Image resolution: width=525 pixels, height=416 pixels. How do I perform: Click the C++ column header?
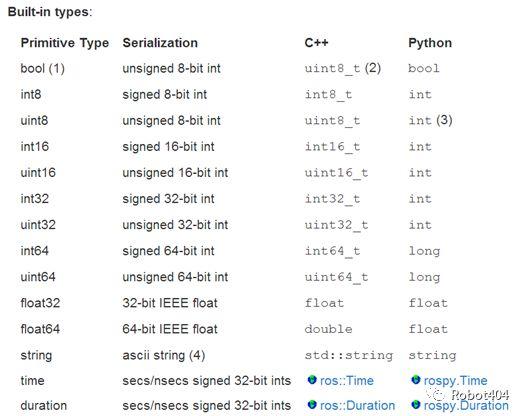(316, 43)
